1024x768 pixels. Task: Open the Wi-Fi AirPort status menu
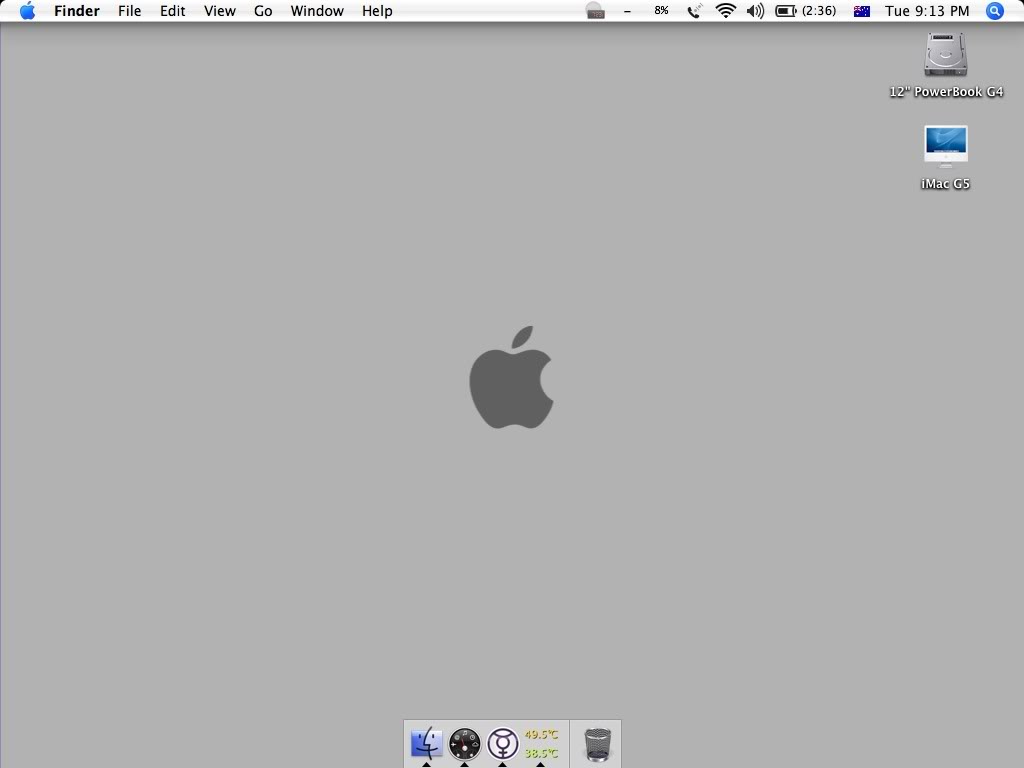(726, 10)
